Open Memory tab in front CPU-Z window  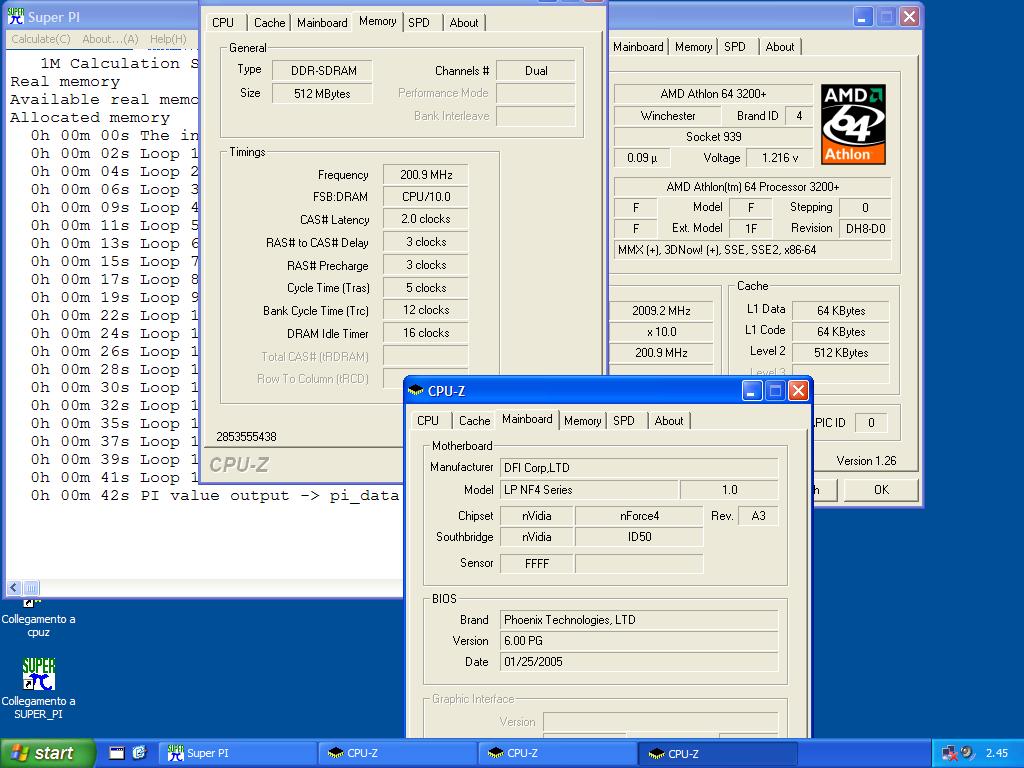pyautogui.click(x=583, y=421)
